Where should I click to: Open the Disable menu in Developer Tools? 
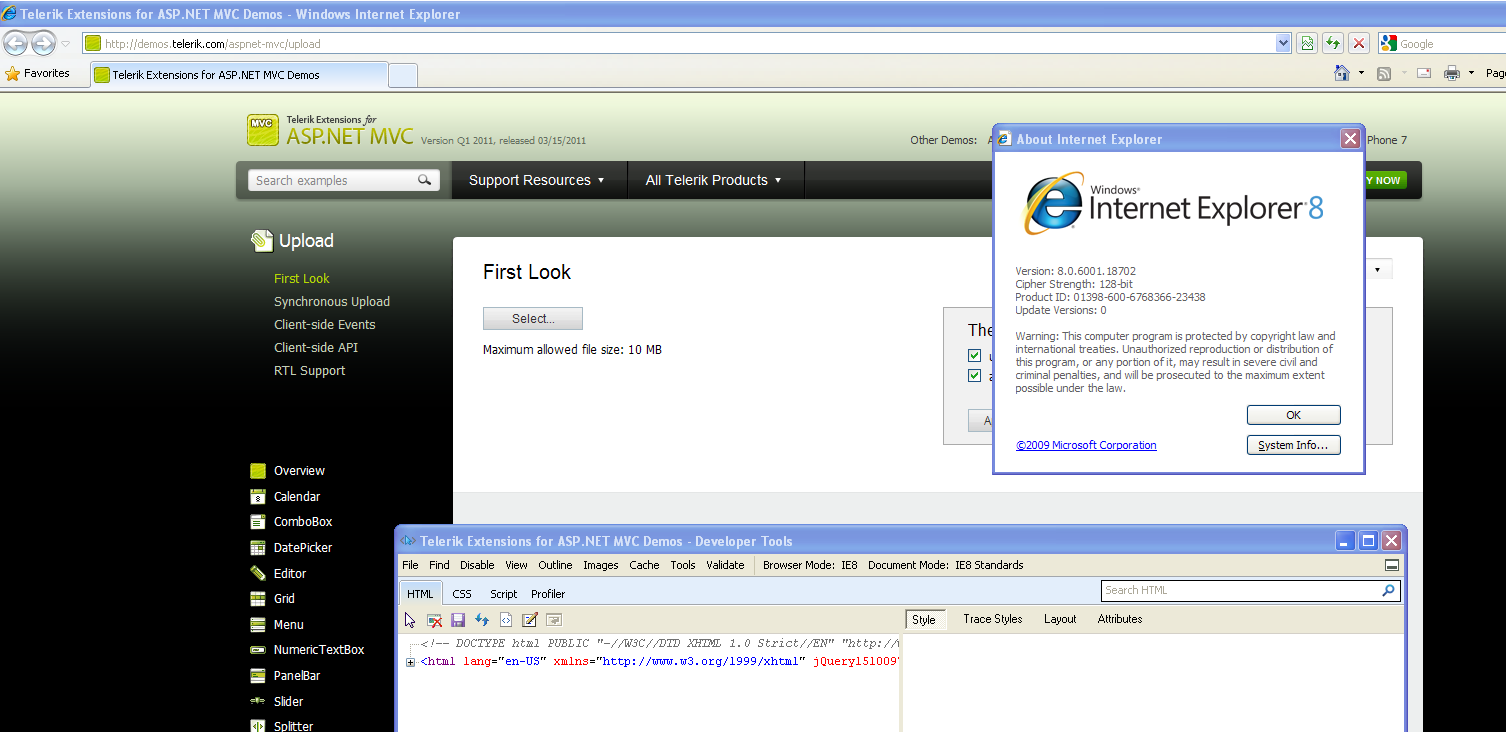coord(477,565)
